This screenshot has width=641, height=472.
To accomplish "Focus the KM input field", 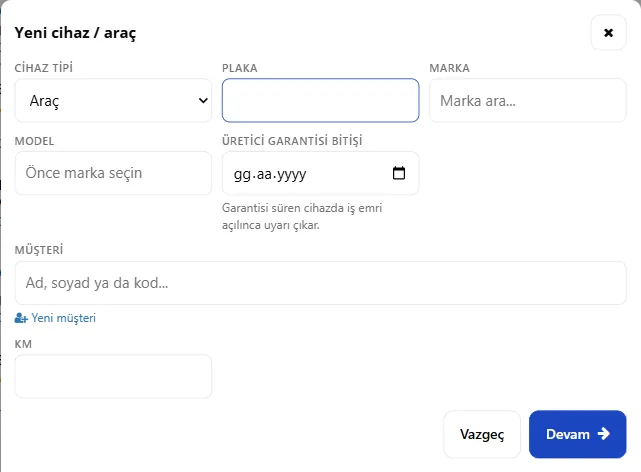I will 113,376.
